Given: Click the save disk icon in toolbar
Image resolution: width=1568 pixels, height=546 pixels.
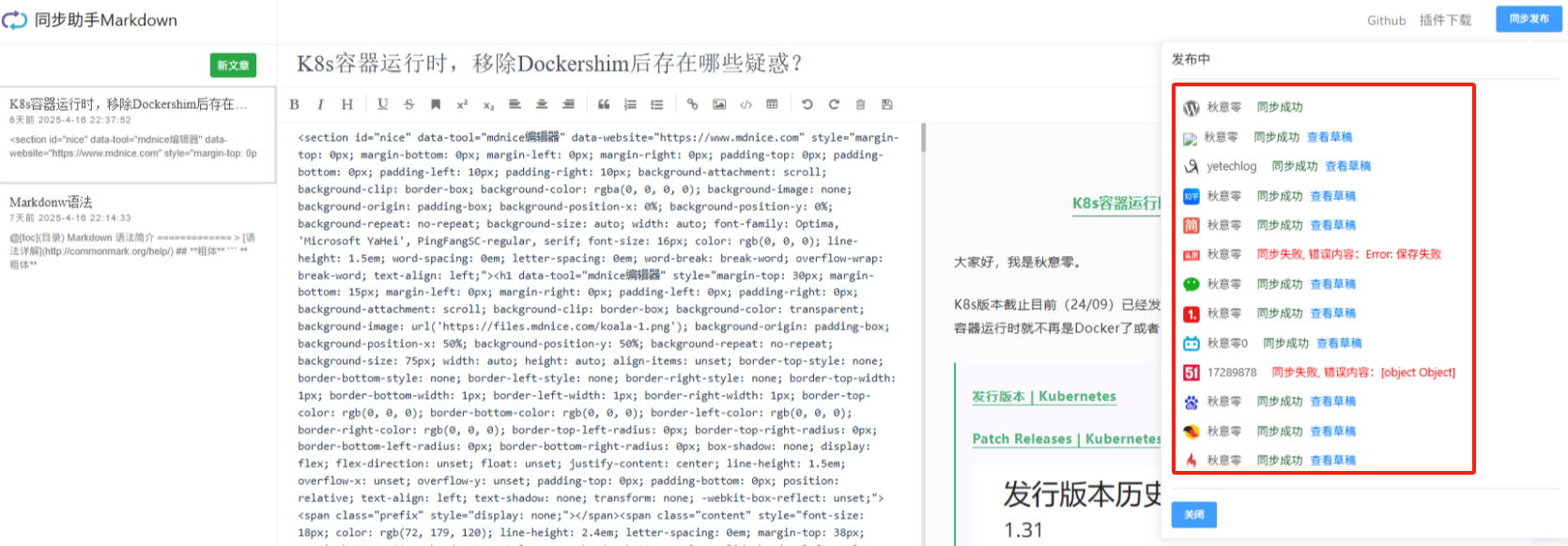Looking at the screenshot, I should tap(887, 104).
